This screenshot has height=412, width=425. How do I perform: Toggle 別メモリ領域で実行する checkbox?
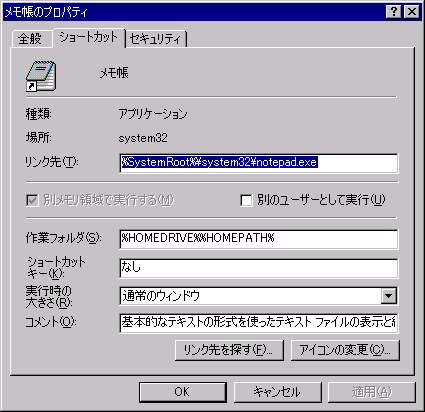click(32, 201)
